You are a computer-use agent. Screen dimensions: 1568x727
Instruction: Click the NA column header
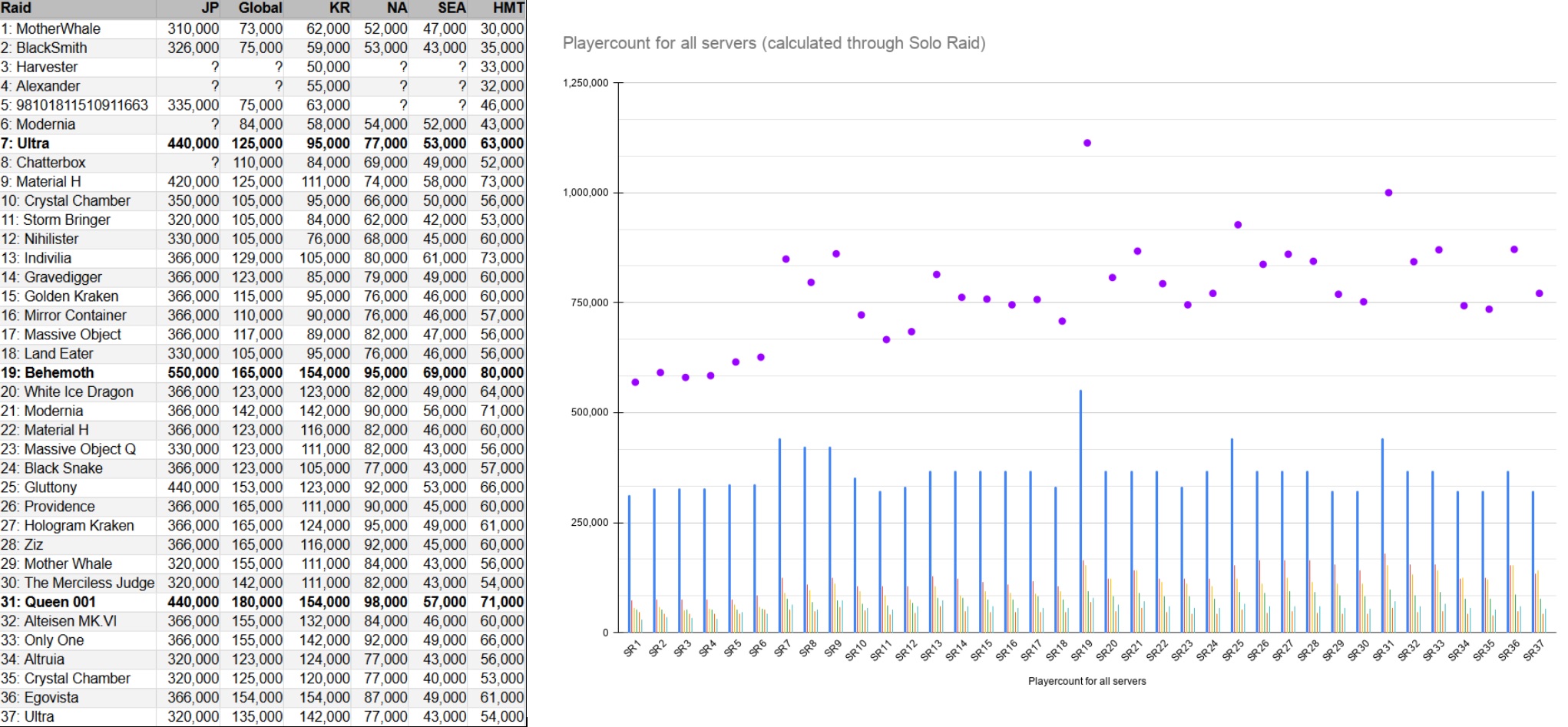[x=397, y=8]
